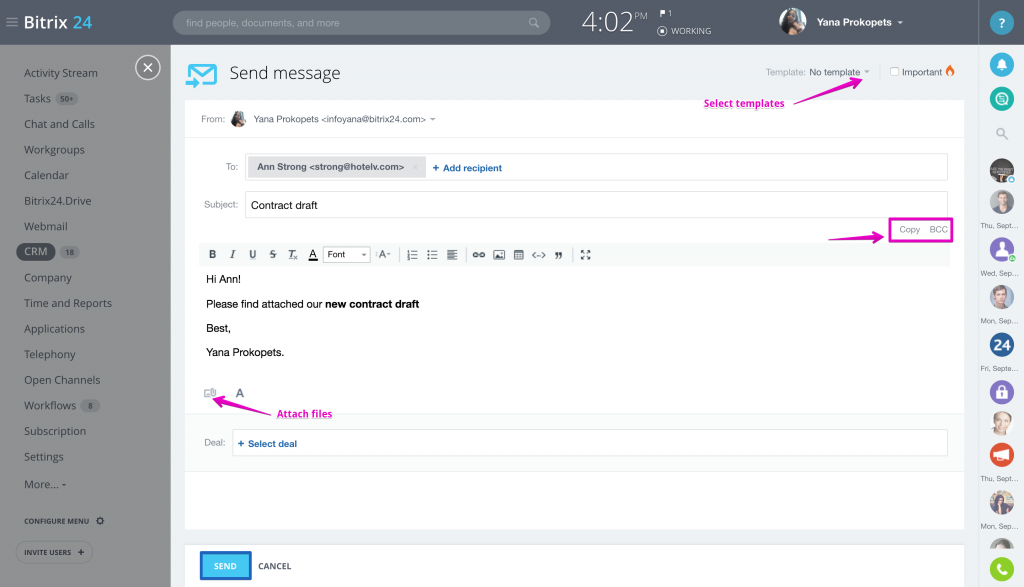Click CONFIGURE MENU gear
1024x587 pixels.
click(100, 521)
